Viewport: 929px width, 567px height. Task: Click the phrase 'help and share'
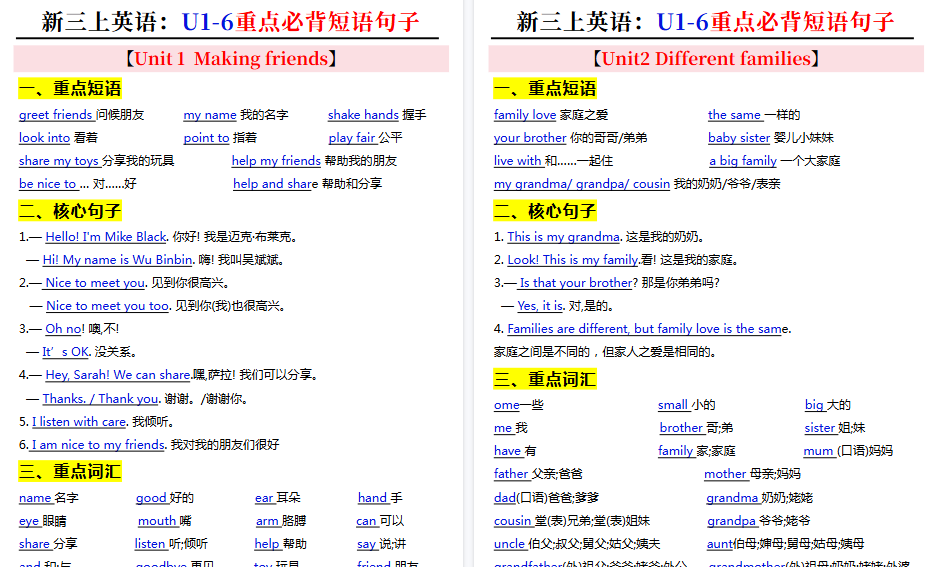pos(276,184)
